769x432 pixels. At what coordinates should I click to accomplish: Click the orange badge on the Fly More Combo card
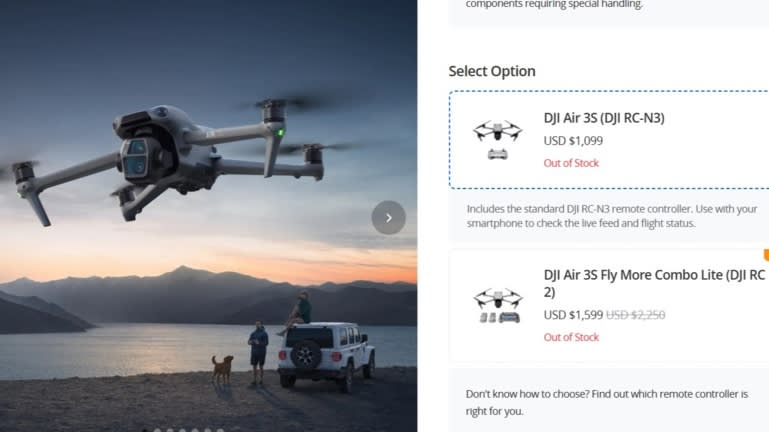[766, 255]
